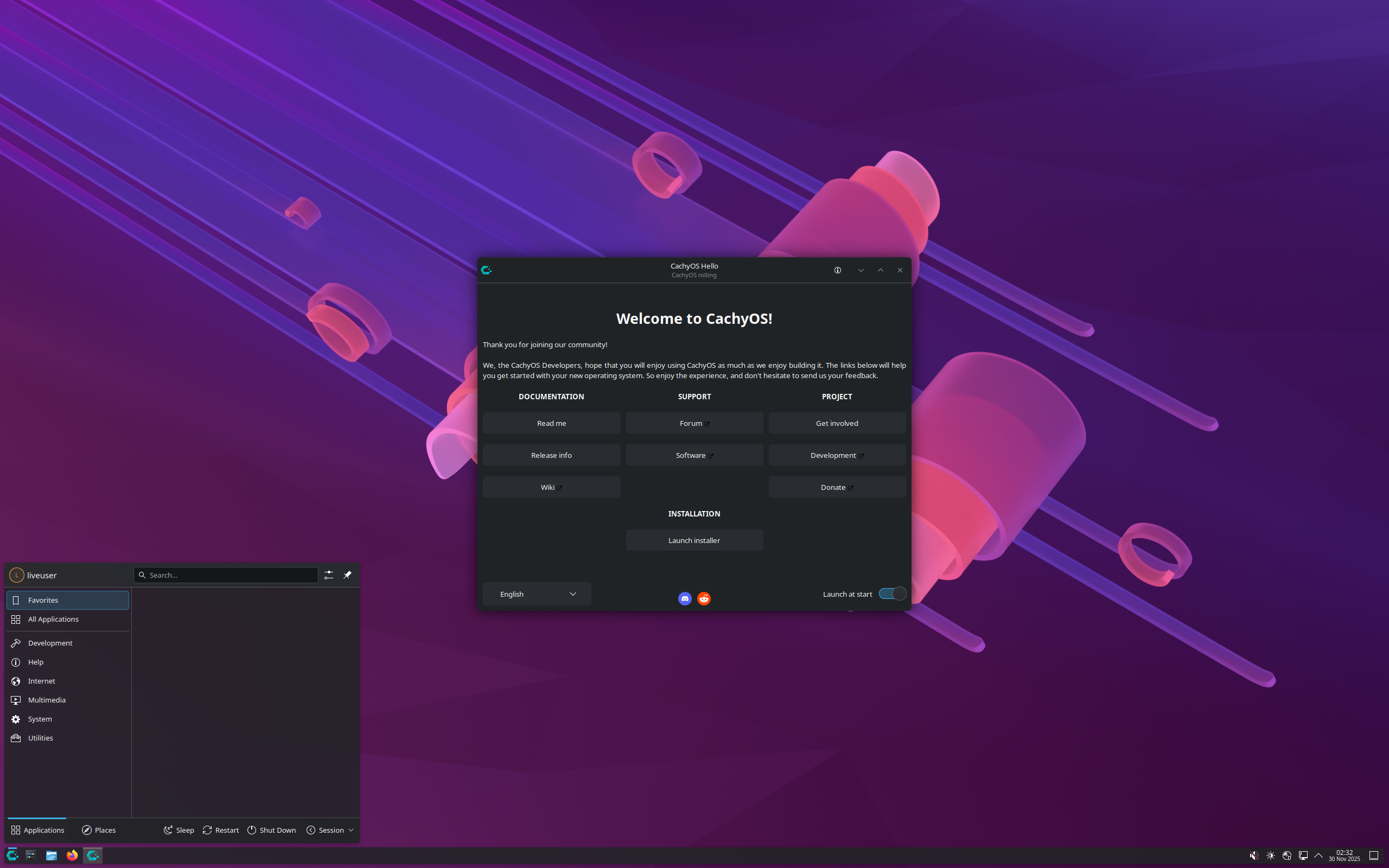Click the configure icon in the launcher
The height and width of the screenshot is (868, 1389).
coord(328,575)
